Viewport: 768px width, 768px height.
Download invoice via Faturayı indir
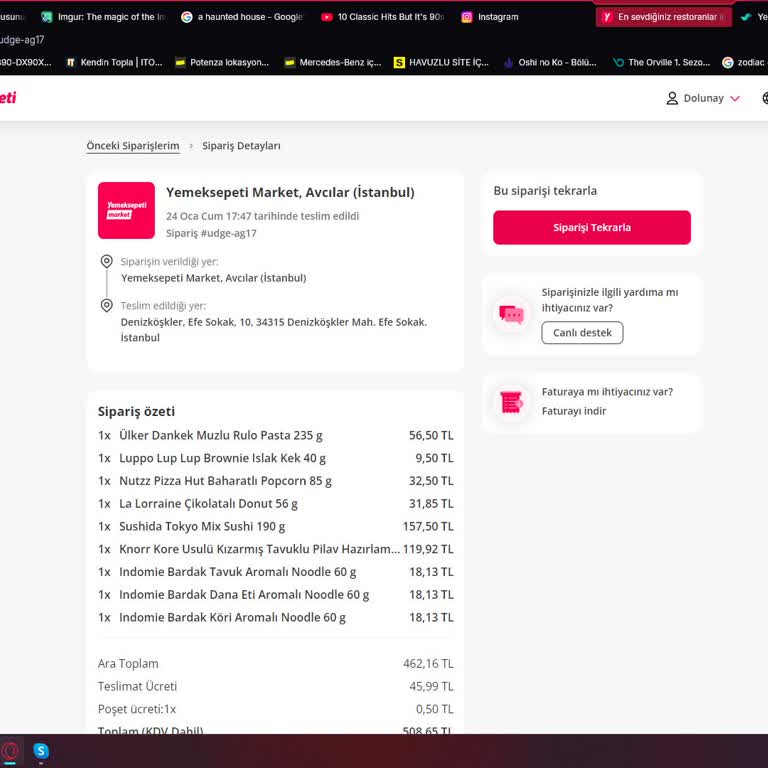(x=574, y=411)
